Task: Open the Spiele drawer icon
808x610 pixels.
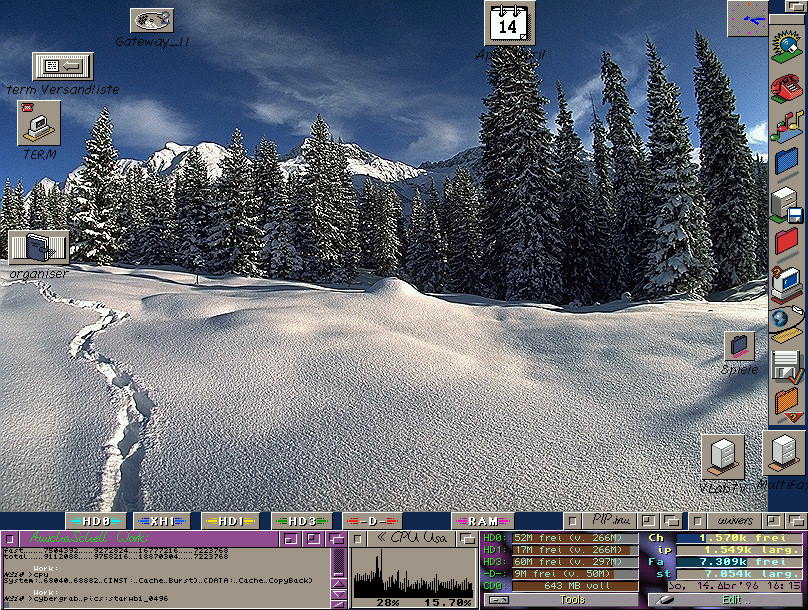Action: pyautogui.click(x=739, y=346)
